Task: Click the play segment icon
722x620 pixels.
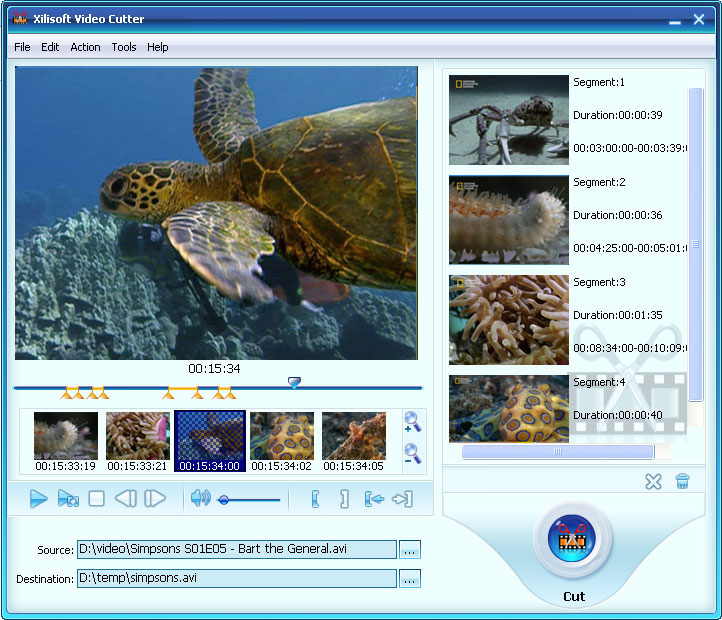Action: click(68, 498)
